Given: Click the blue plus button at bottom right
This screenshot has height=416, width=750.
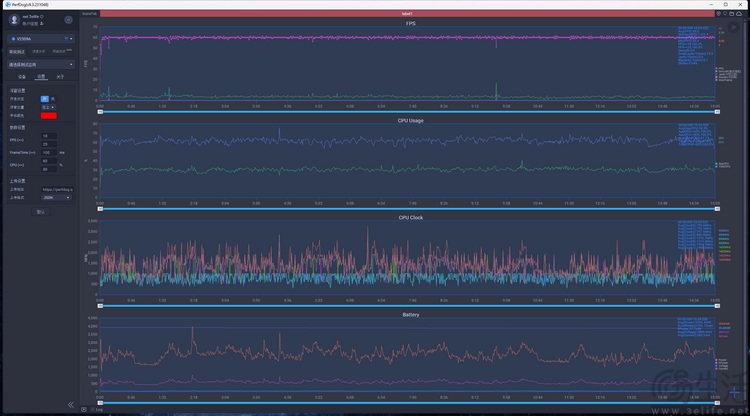Looking at the screenshot, I should click(x=735, y=393).
